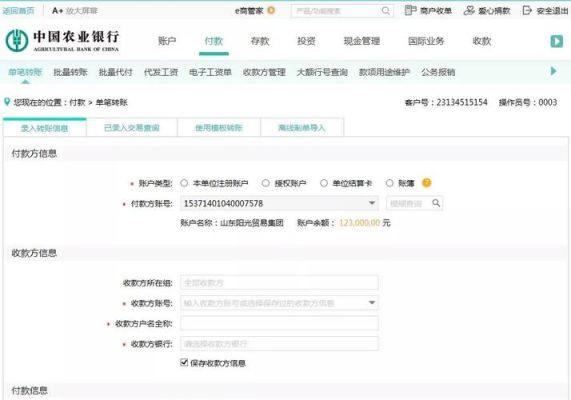Click the magnifier in the 模糊查询 box
The image size is (571, 400).
pos(436,203)
